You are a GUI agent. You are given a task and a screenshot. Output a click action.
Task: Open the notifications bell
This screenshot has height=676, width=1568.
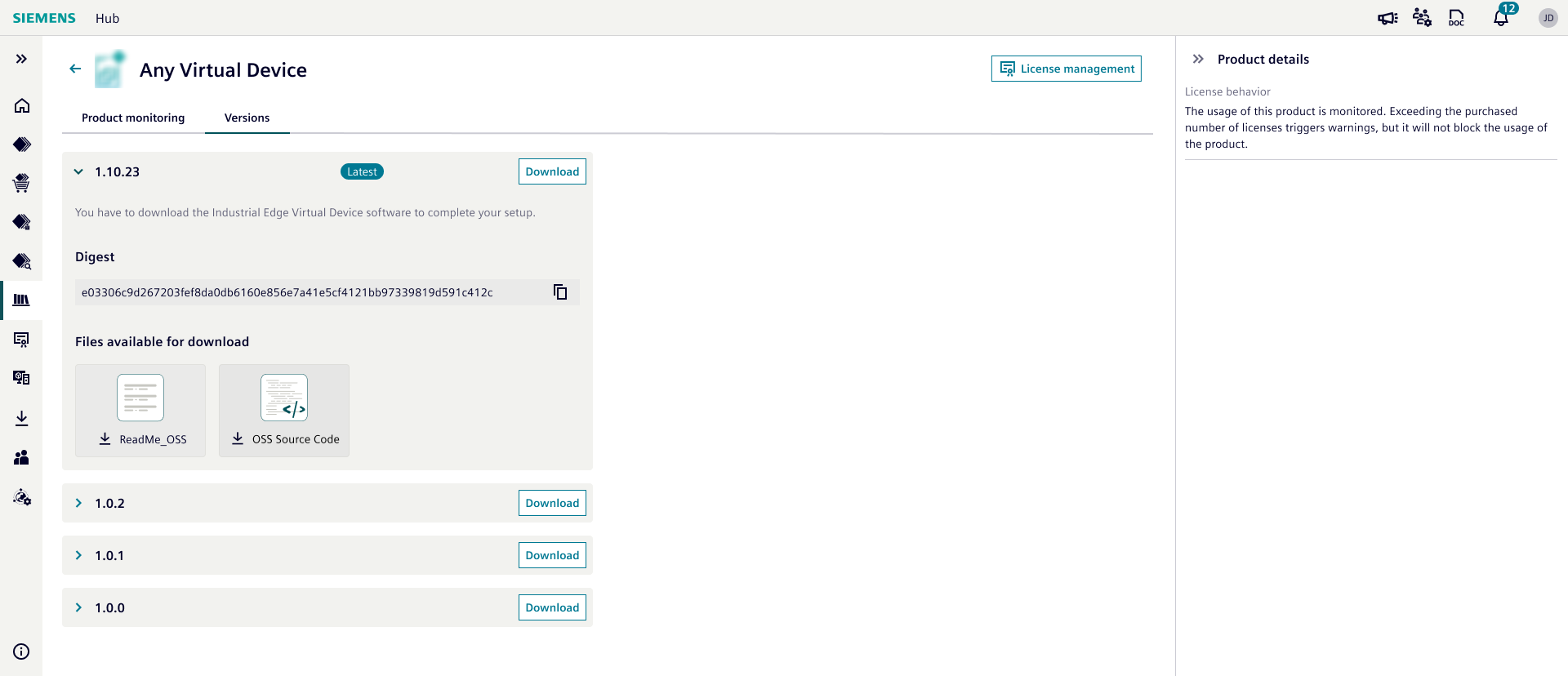coord(1500,18)
